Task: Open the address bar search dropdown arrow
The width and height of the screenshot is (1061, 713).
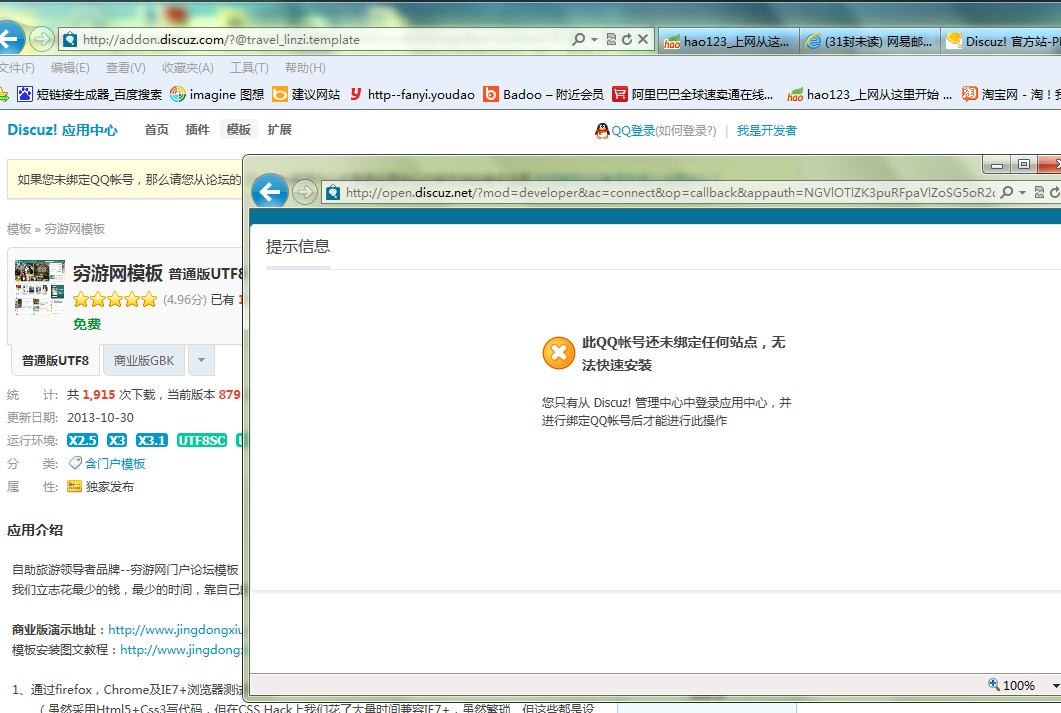Action: click(x=595, y=40)
